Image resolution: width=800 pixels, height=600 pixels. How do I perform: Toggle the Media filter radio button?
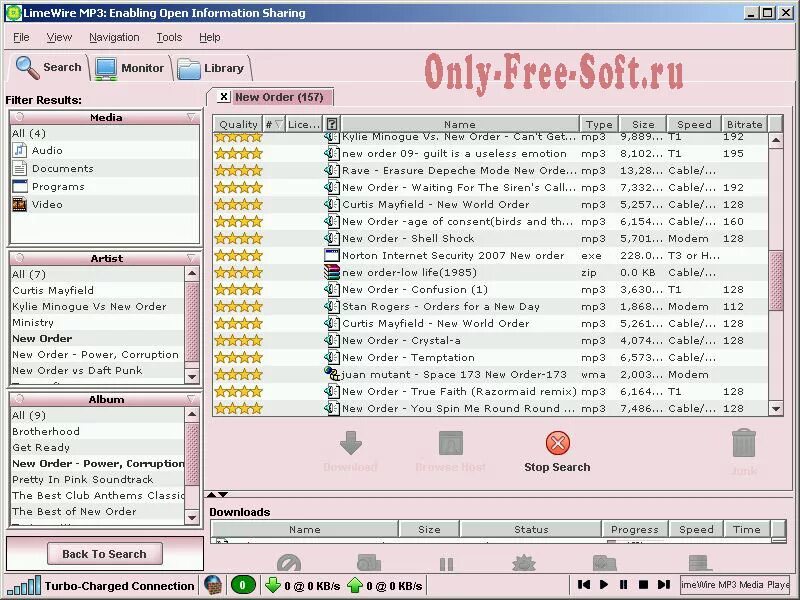point(20,117)
